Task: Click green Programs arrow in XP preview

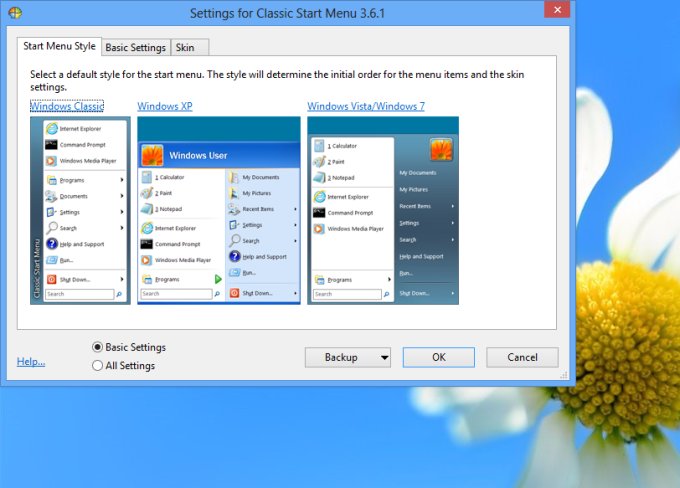Action: pyautogui.click(x=218, y=279)
